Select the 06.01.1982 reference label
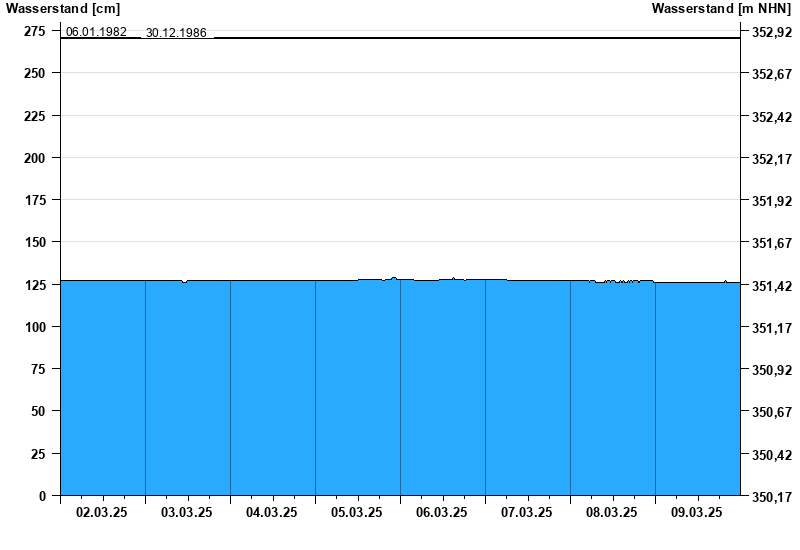Viewport: 800px width, 550px height. 96,32
